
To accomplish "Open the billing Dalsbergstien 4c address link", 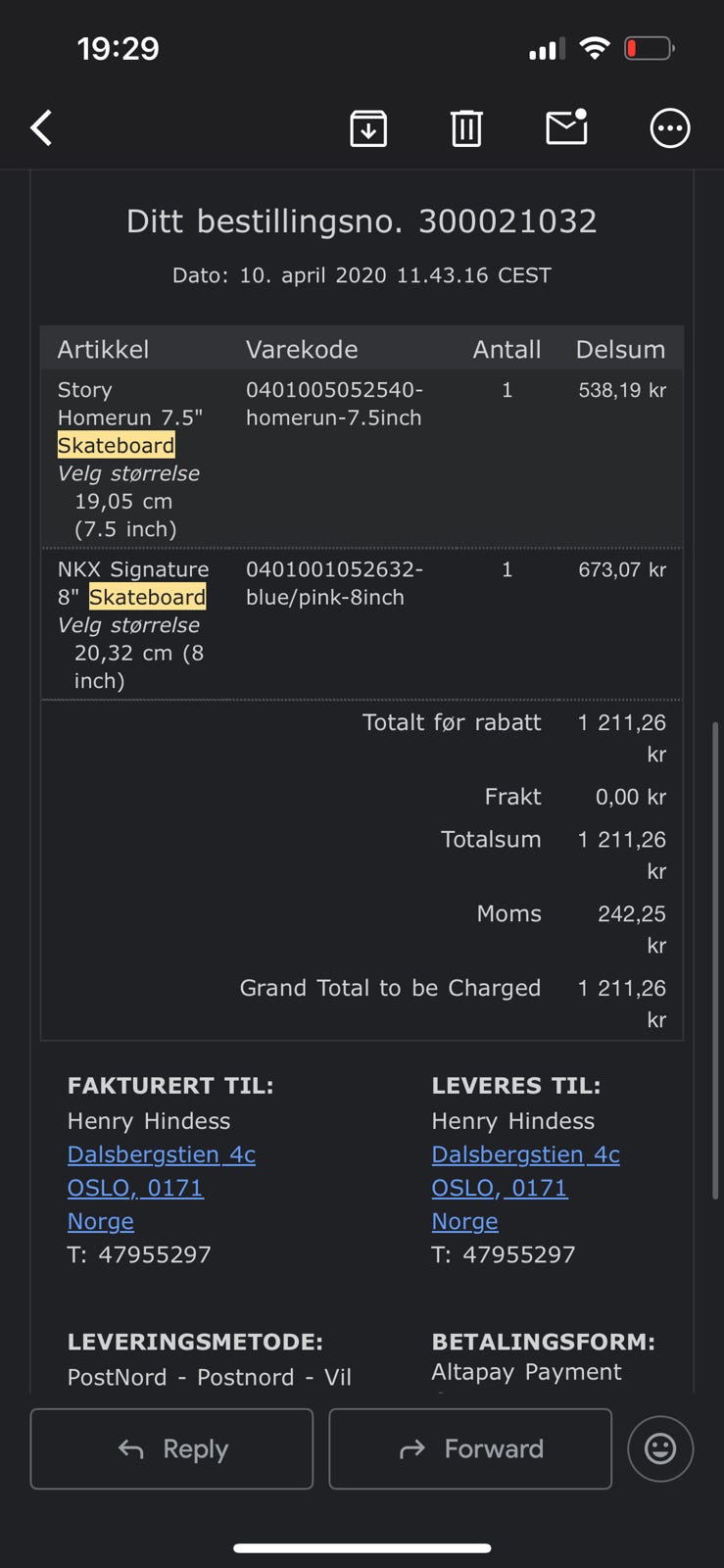I will 162,1154.
